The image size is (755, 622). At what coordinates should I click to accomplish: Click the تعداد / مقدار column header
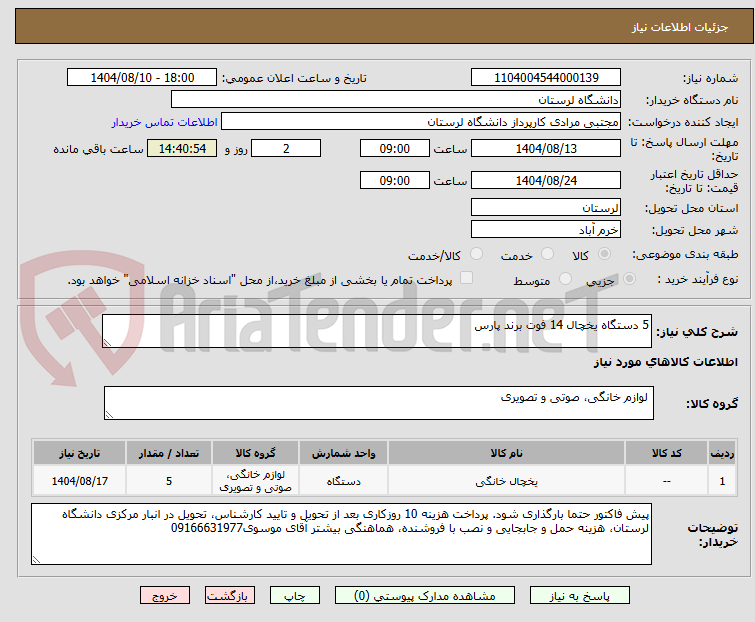tap(169, 453)
